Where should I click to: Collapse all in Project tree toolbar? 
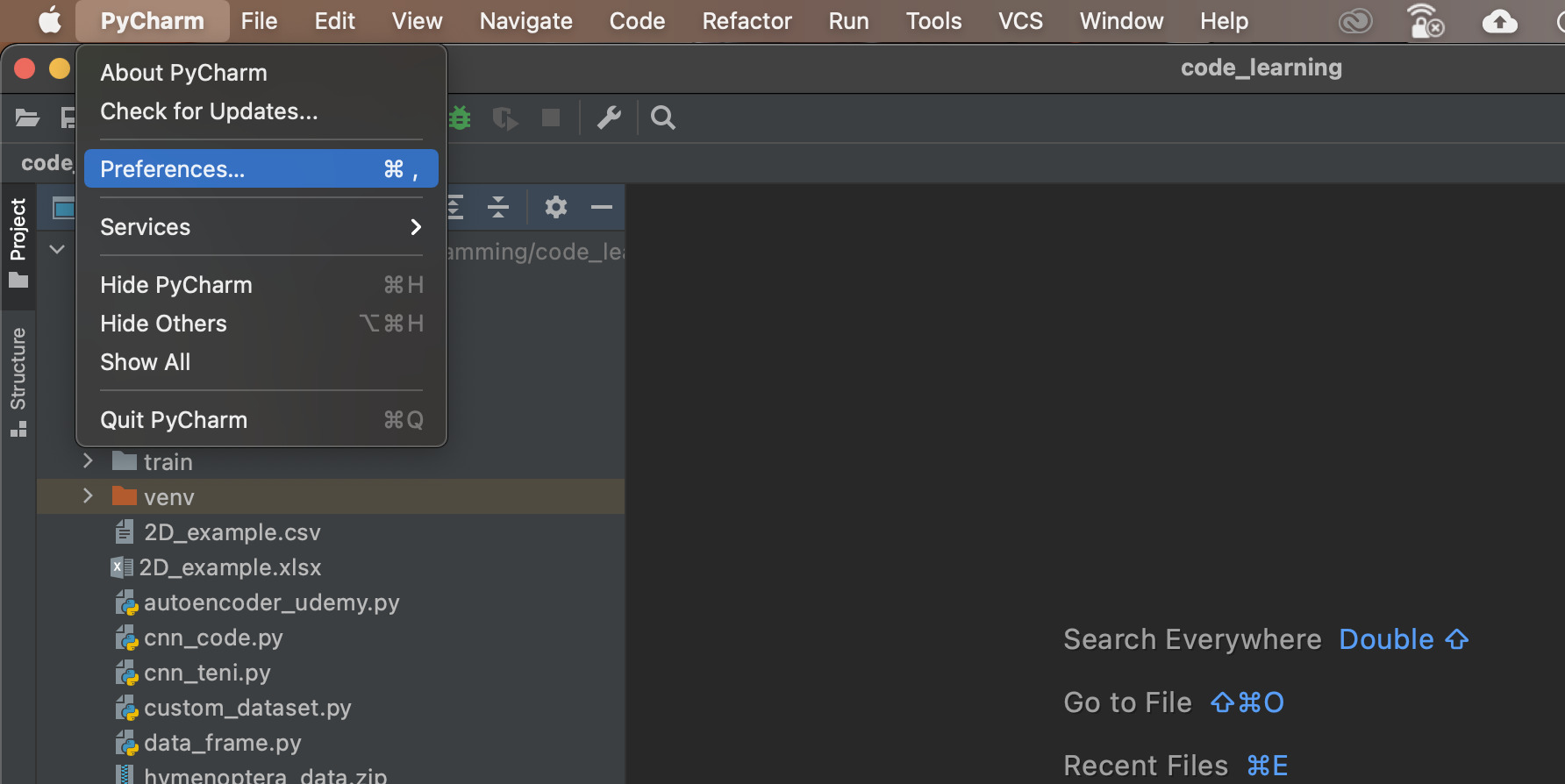(x=498, y=208)
